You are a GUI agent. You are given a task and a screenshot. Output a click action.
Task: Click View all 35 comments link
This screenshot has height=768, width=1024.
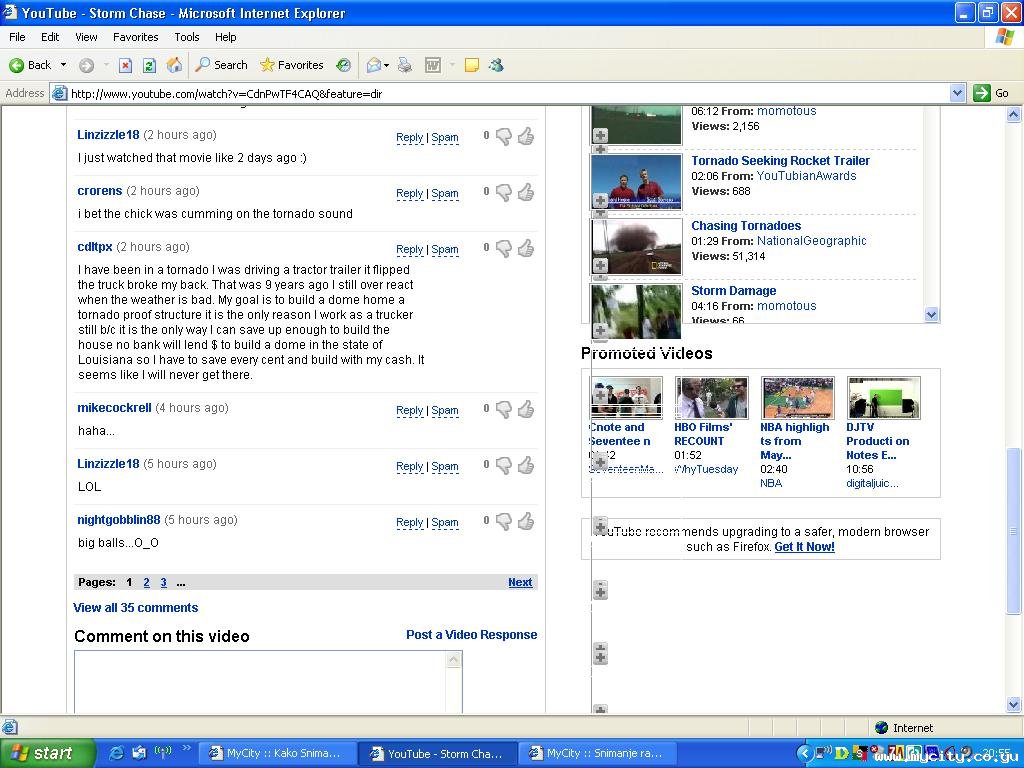(x=136, y=608)
